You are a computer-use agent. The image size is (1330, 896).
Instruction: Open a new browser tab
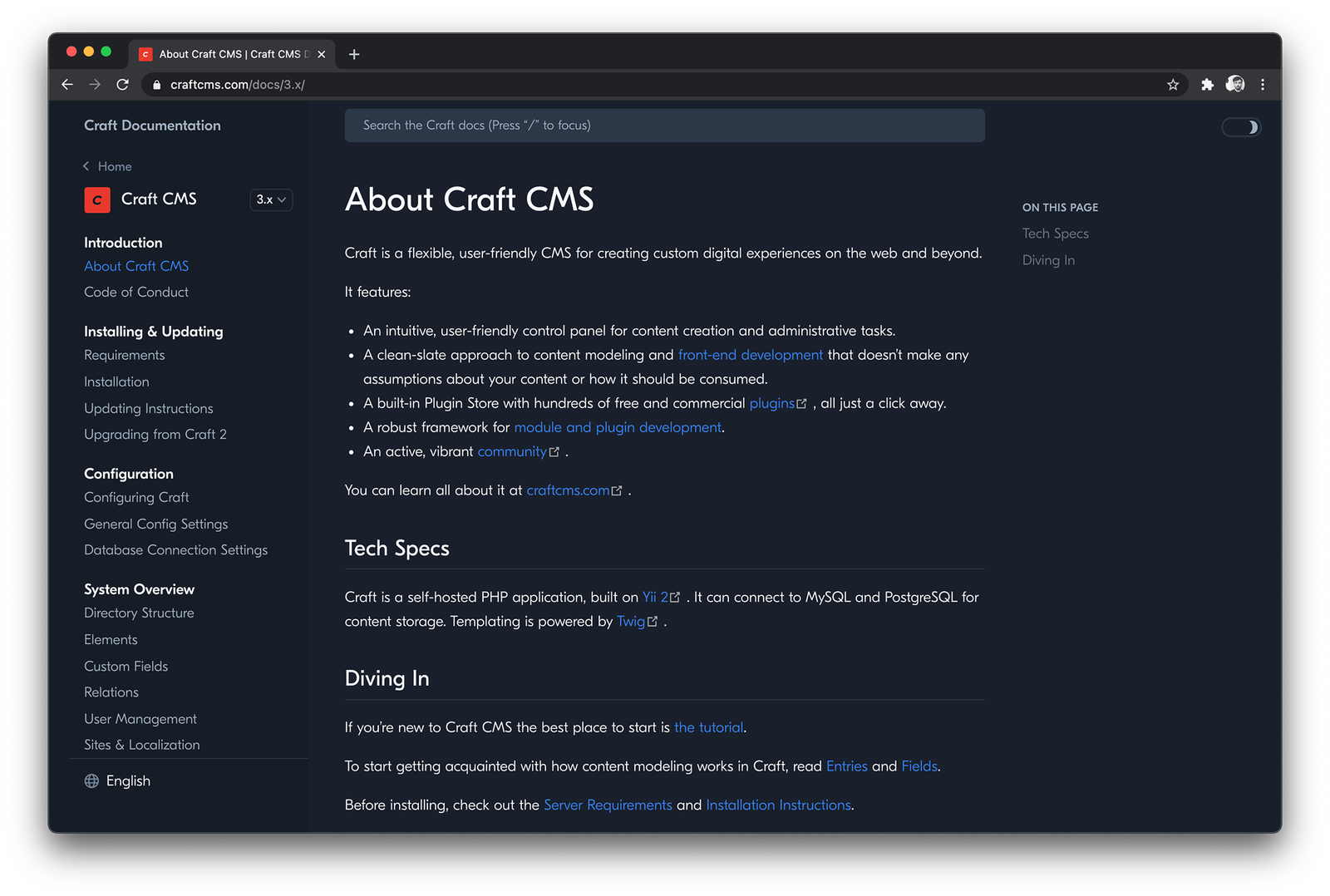click(354, 53)
